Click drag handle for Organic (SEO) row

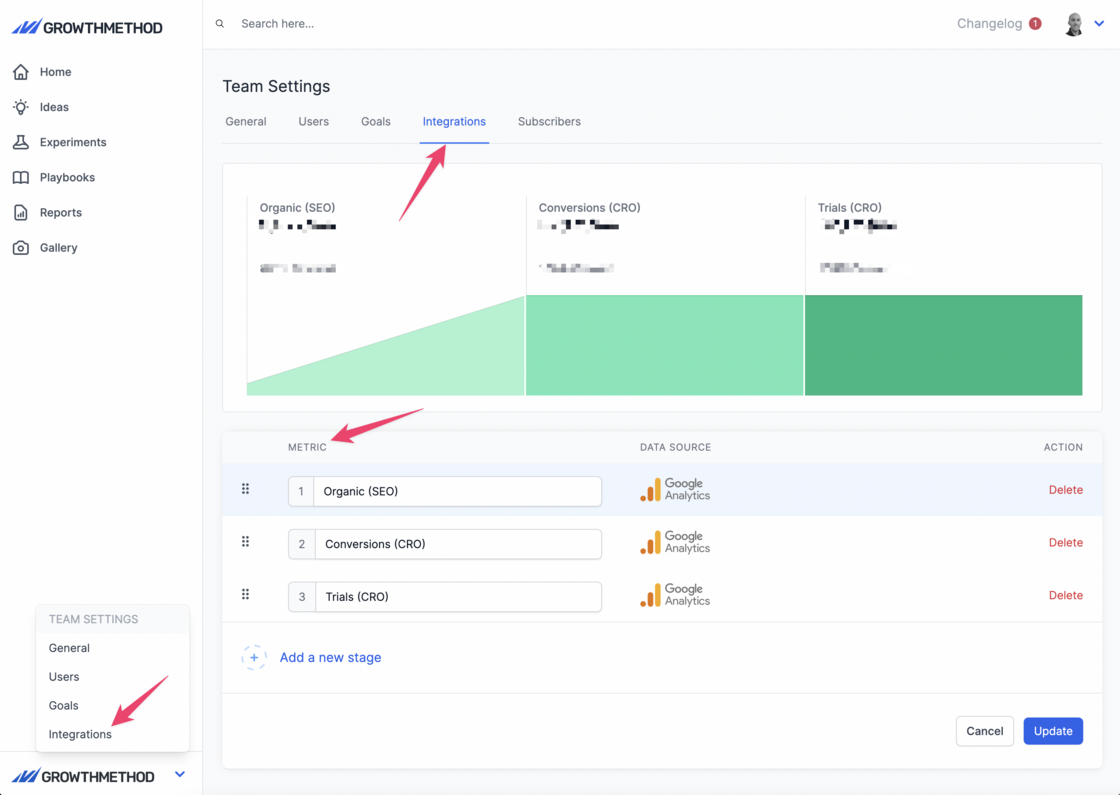245,489
